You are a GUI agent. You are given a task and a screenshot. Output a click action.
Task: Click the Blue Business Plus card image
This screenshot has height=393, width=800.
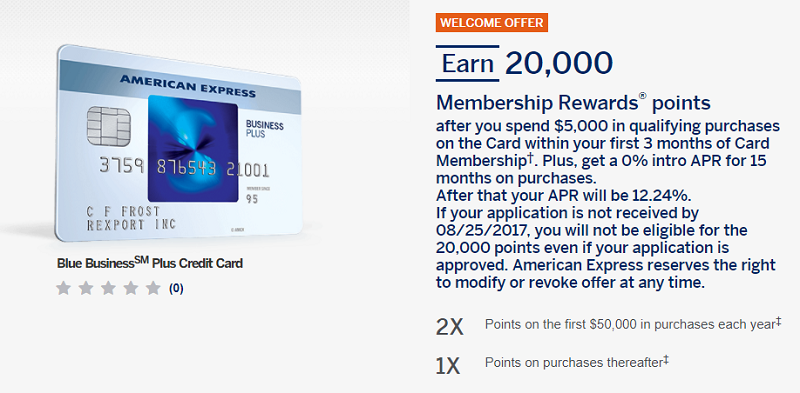coord(179,143)
